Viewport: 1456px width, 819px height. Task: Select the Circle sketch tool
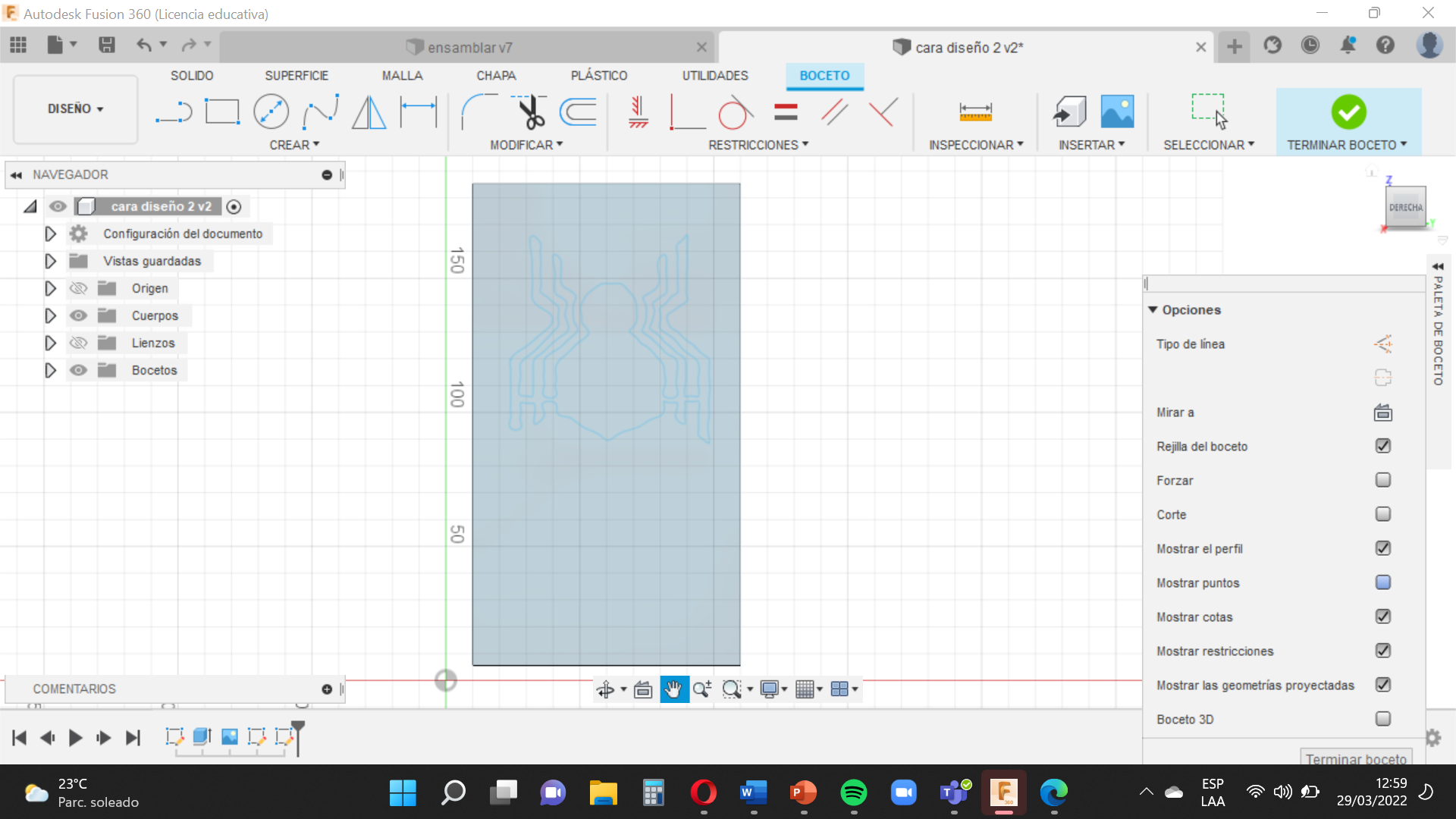point(271,112)
